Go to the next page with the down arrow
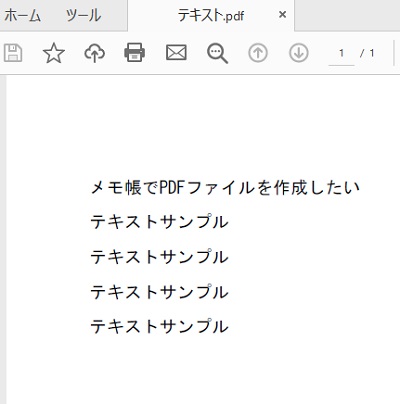This screenshot has height=404, width=400. (x=299, y=53)
